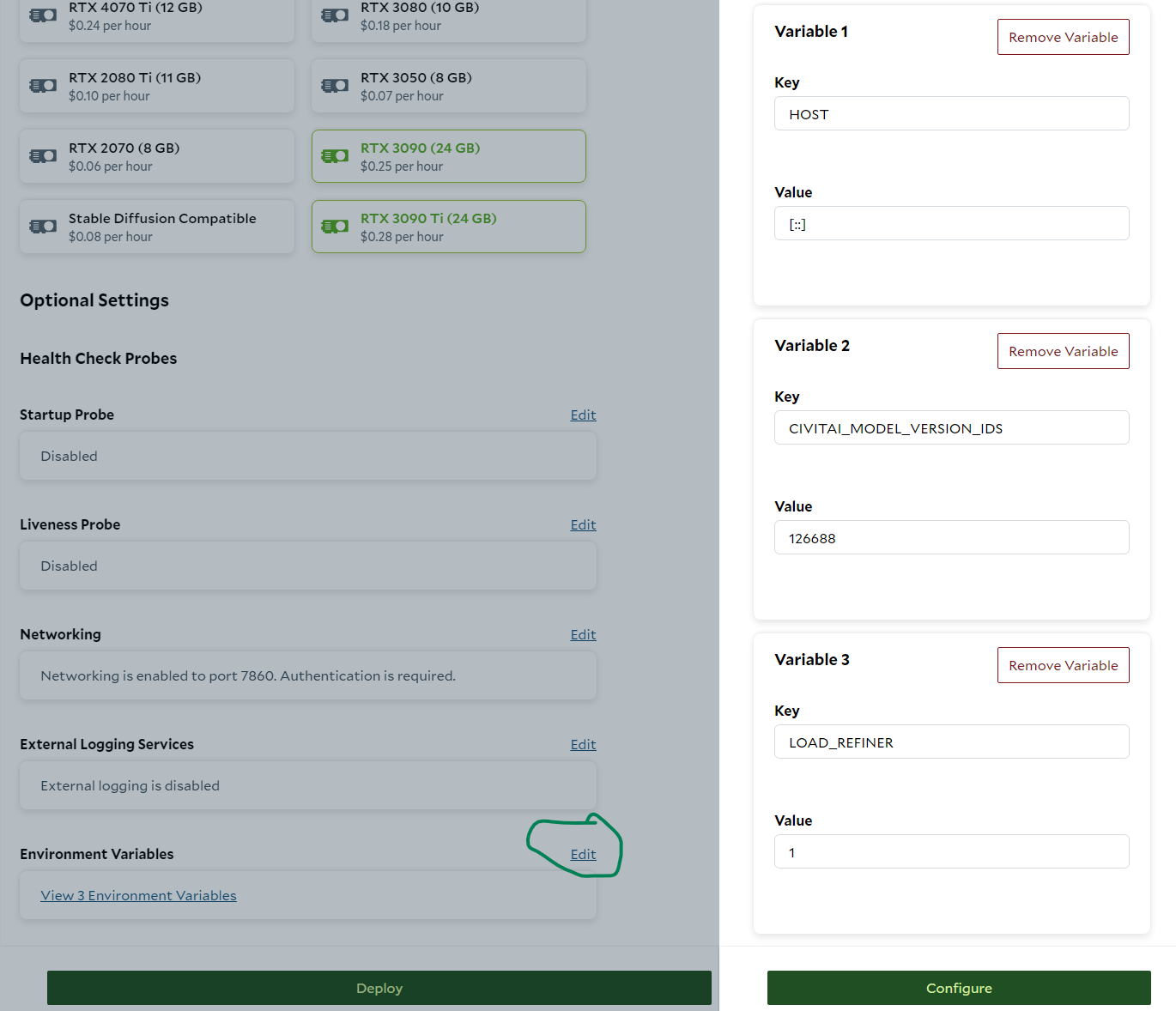
Task: Select the RTX 2080 Ti (11 GB) option
Action: [x=157, y=86]
